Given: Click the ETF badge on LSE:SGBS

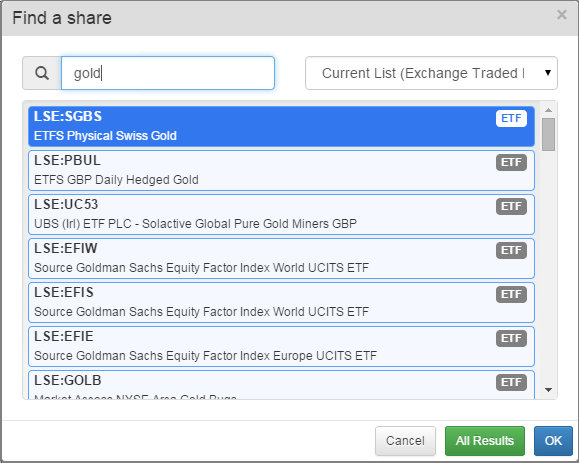Looking at the screenshot, I should (511, 118).
